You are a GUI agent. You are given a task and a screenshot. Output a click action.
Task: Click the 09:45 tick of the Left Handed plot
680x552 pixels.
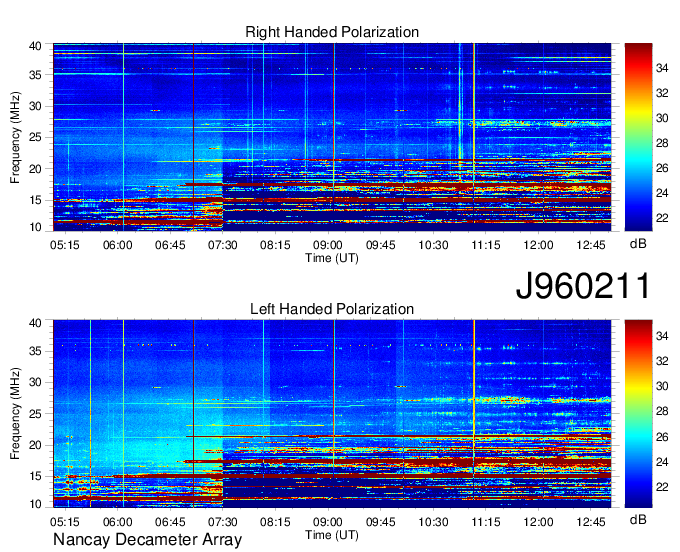[x=380, y=522]
